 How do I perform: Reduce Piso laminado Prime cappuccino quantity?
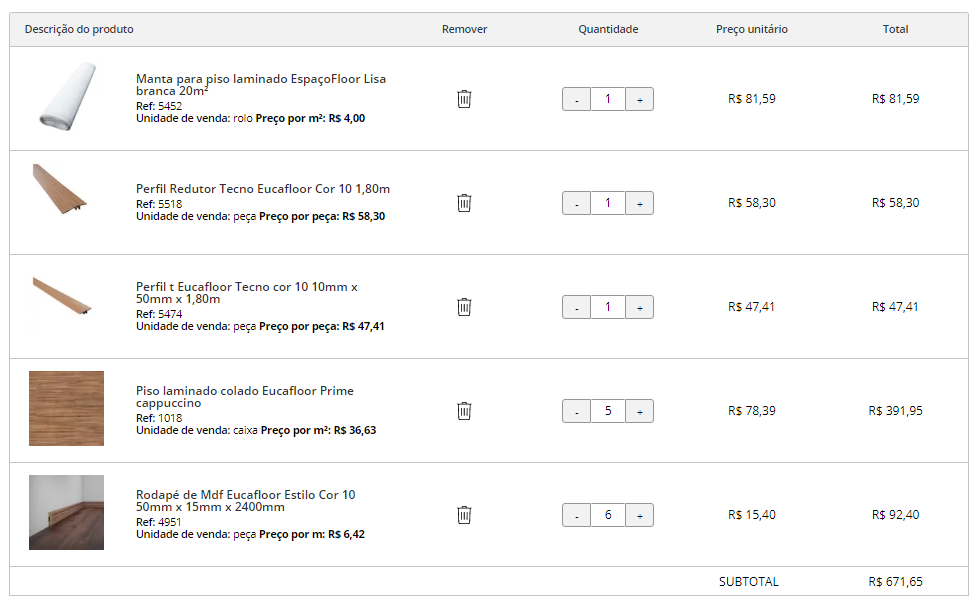[x=576, y=411]
